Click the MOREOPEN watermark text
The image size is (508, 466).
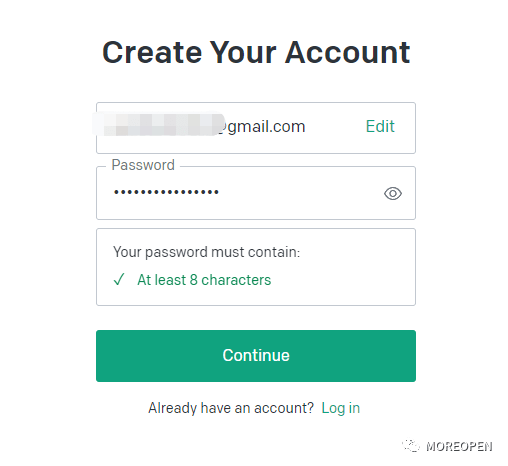pos(459,447)
